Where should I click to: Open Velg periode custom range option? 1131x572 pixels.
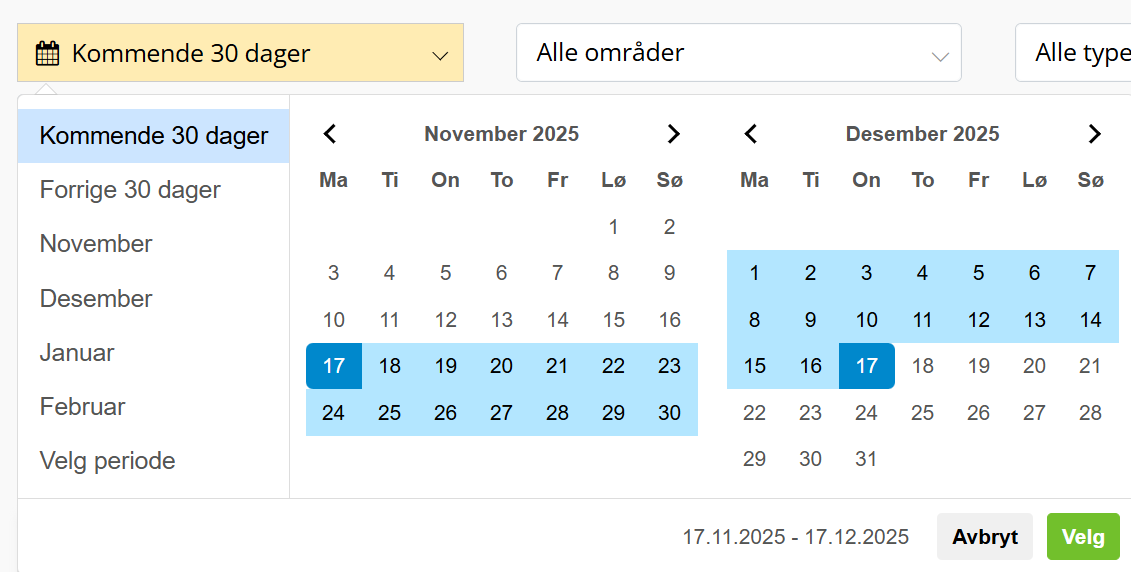(107, 461)
